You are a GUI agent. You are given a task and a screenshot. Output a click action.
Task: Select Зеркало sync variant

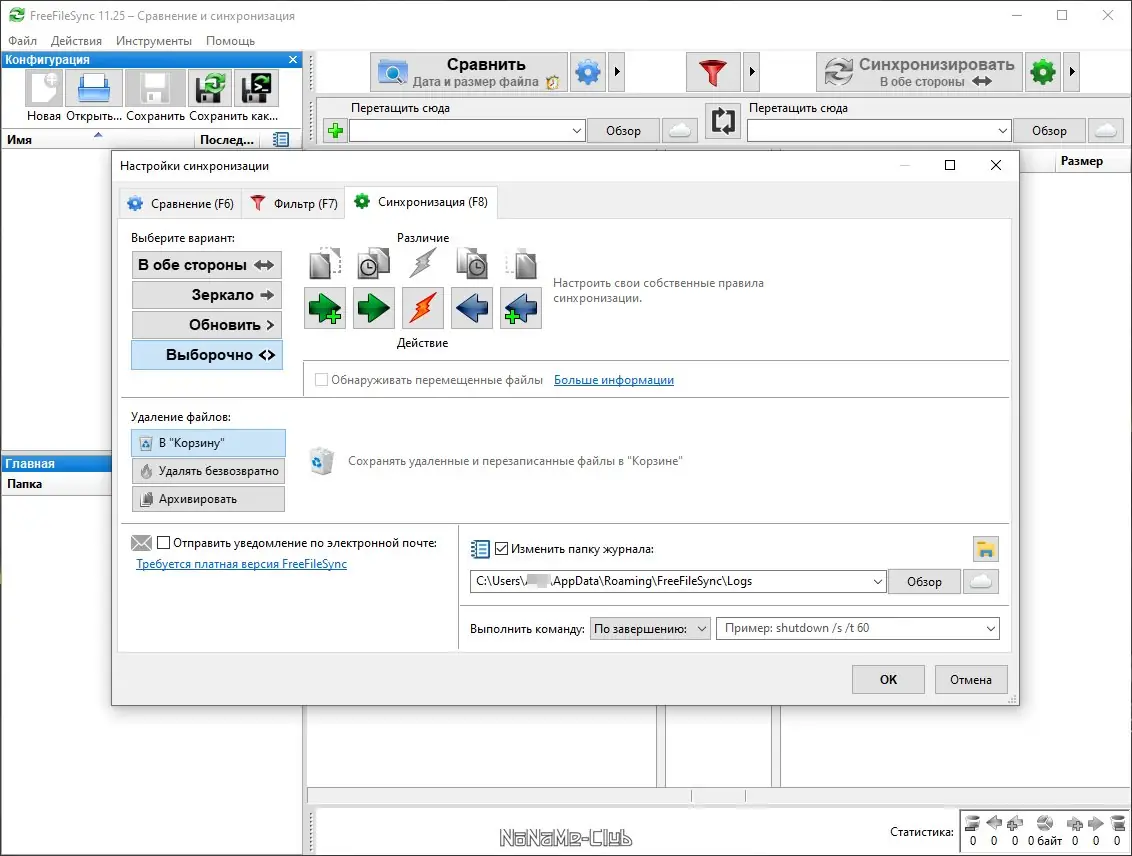coord(206,294)
